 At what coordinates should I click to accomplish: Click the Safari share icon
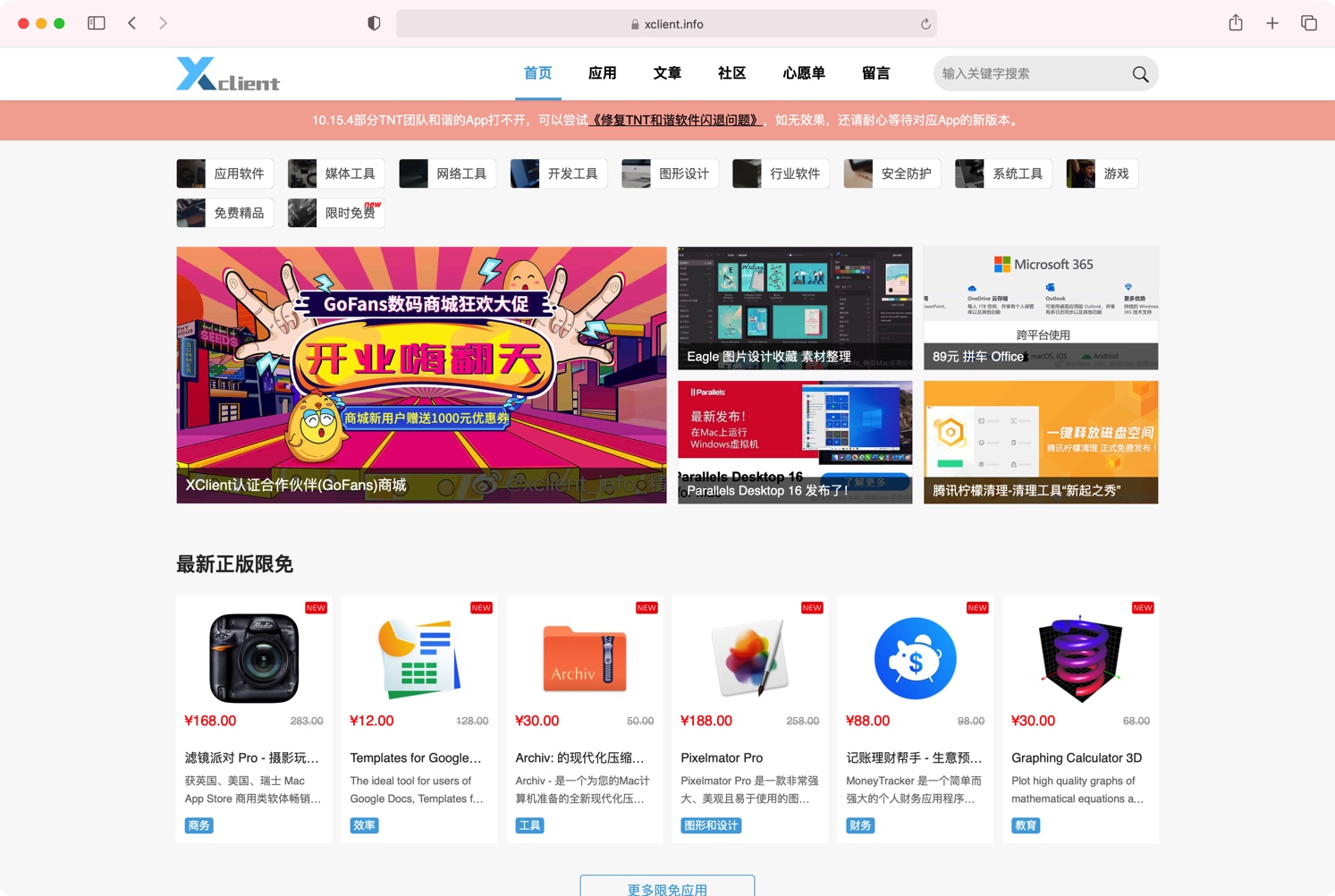tap(1235, 23)
